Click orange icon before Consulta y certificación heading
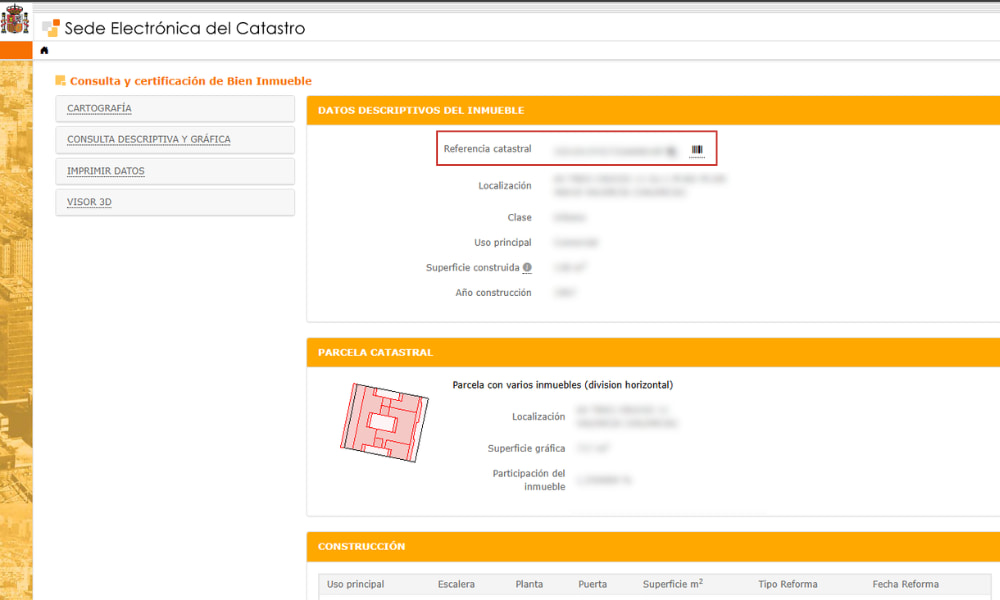This screenshot has height=600, width=1000. pos(61,81)
